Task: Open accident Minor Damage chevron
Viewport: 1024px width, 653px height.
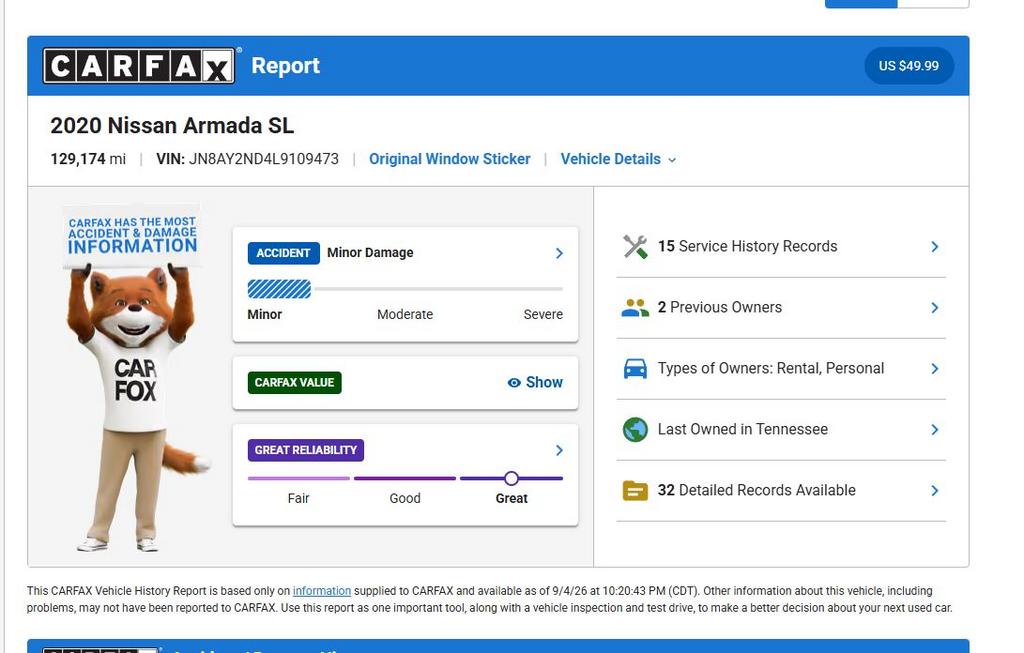Action: 559,253
